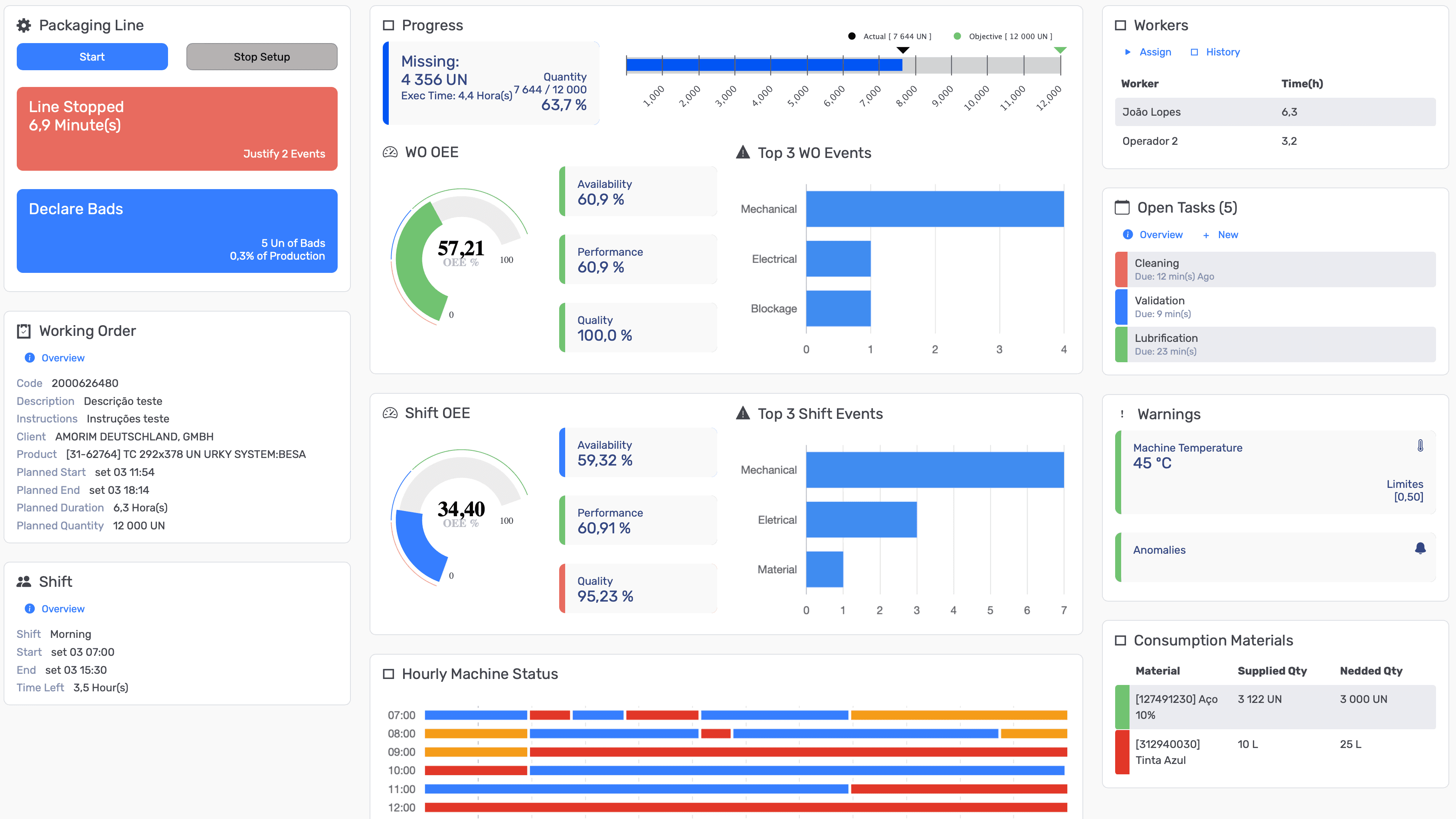Click the Blockage bar in WO Events
Viewport: 1456px width, 819px height.
838,308
